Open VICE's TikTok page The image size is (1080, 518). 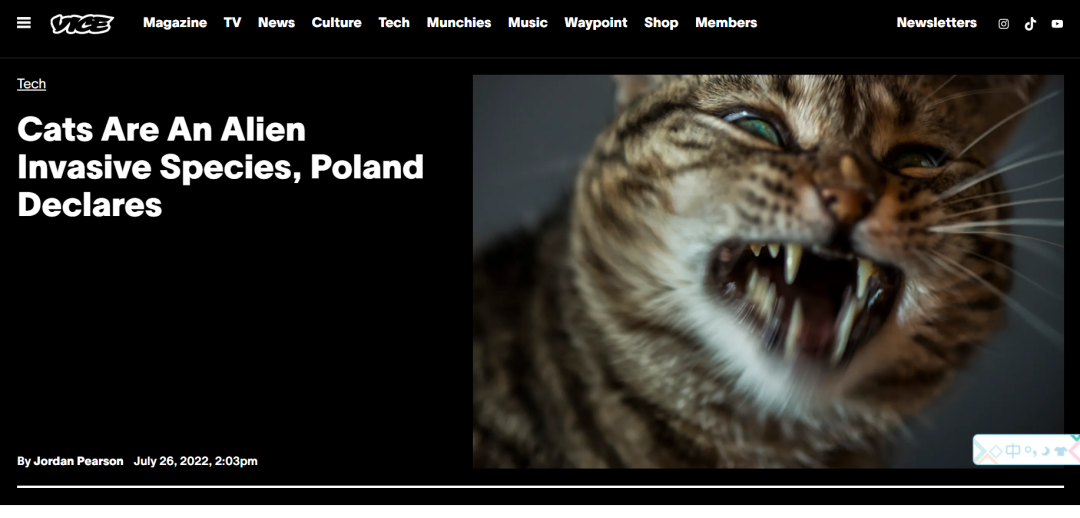coord(1030,24)
